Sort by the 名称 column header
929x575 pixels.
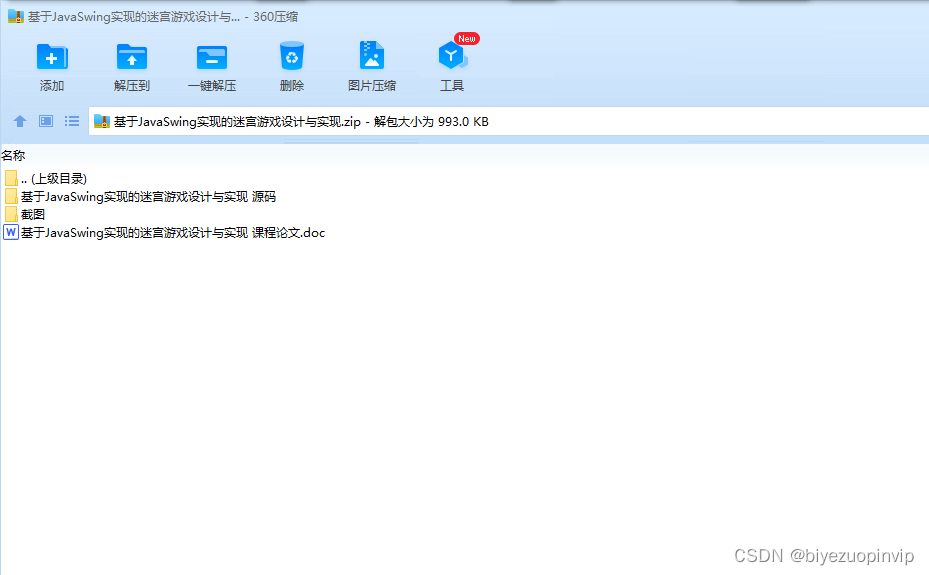coord(13,156)
